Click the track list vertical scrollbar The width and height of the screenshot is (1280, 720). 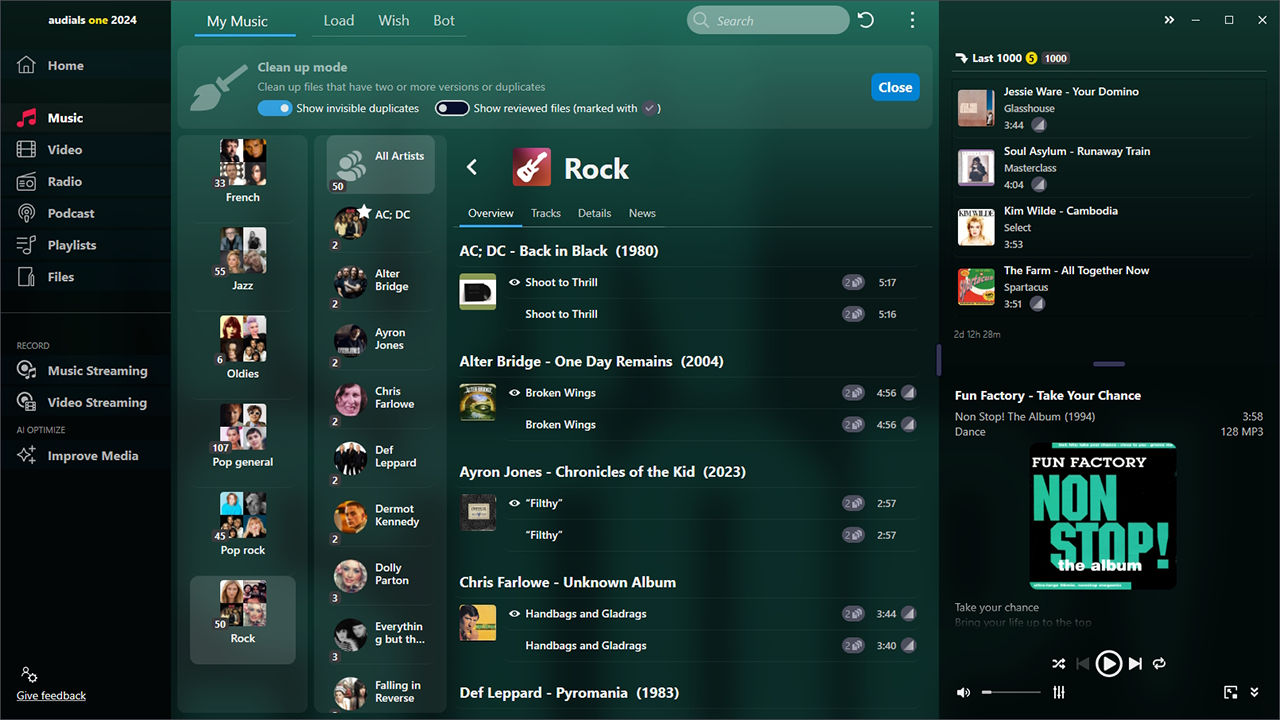point(938,360)
